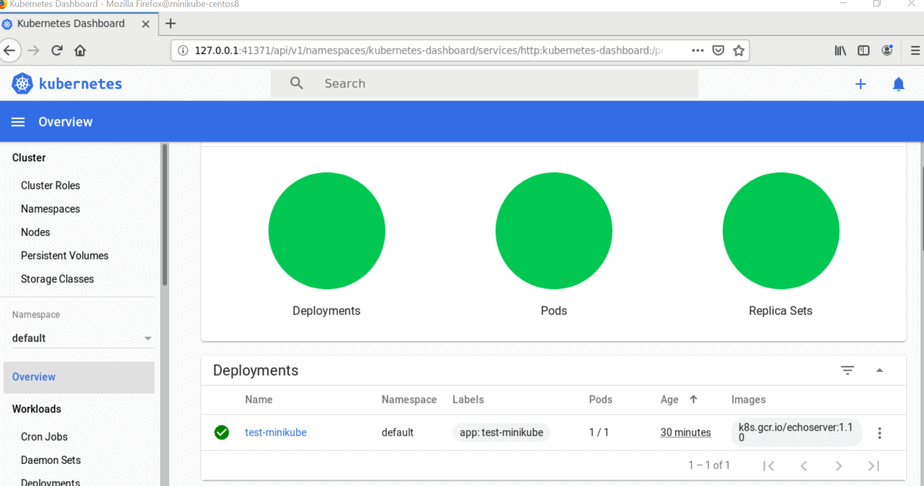Go to the browser home page icon

(x=80, y=50)
